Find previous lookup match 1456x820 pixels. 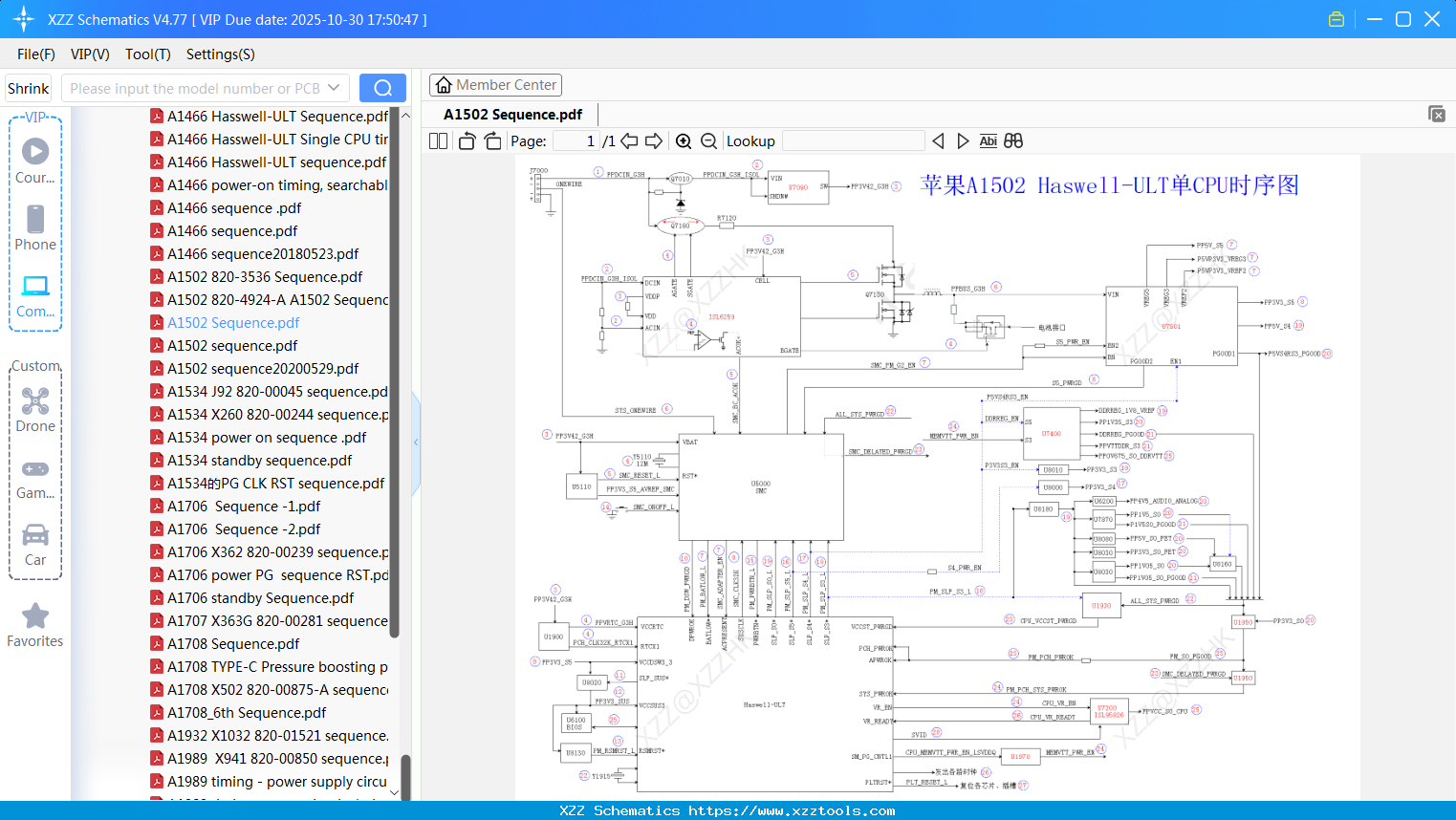(x=938, y=140)
